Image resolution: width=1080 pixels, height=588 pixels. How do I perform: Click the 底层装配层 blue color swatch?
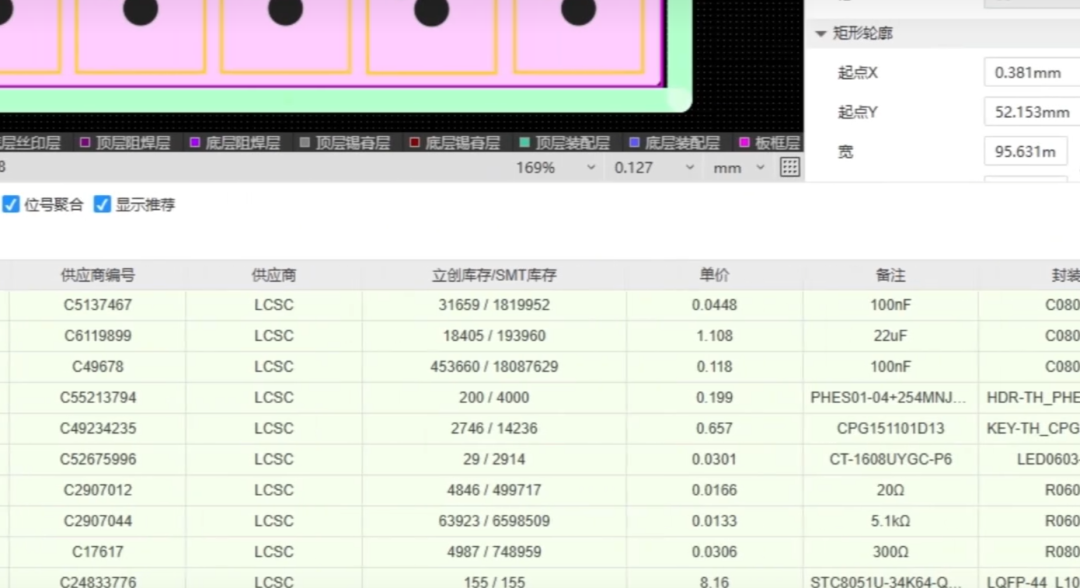pos(634,143)
